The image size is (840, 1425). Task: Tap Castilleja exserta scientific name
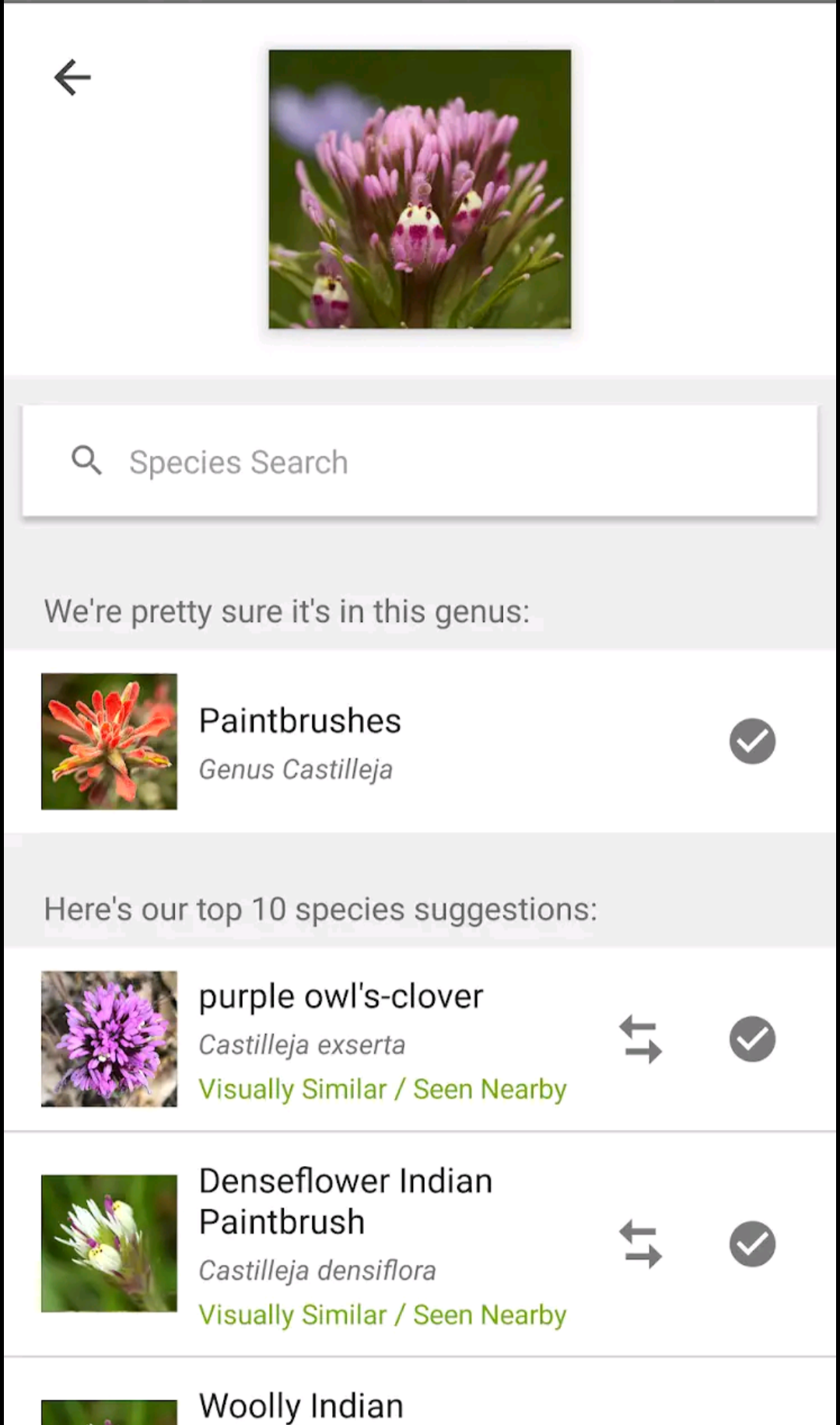[302, 1045]
